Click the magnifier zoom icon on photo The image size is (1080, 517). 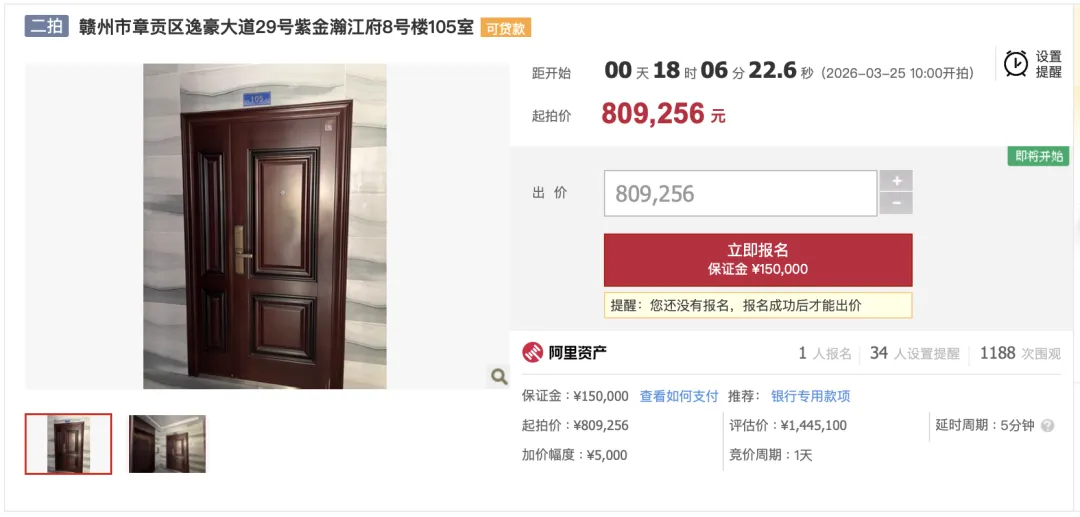[x=499, y=376]
